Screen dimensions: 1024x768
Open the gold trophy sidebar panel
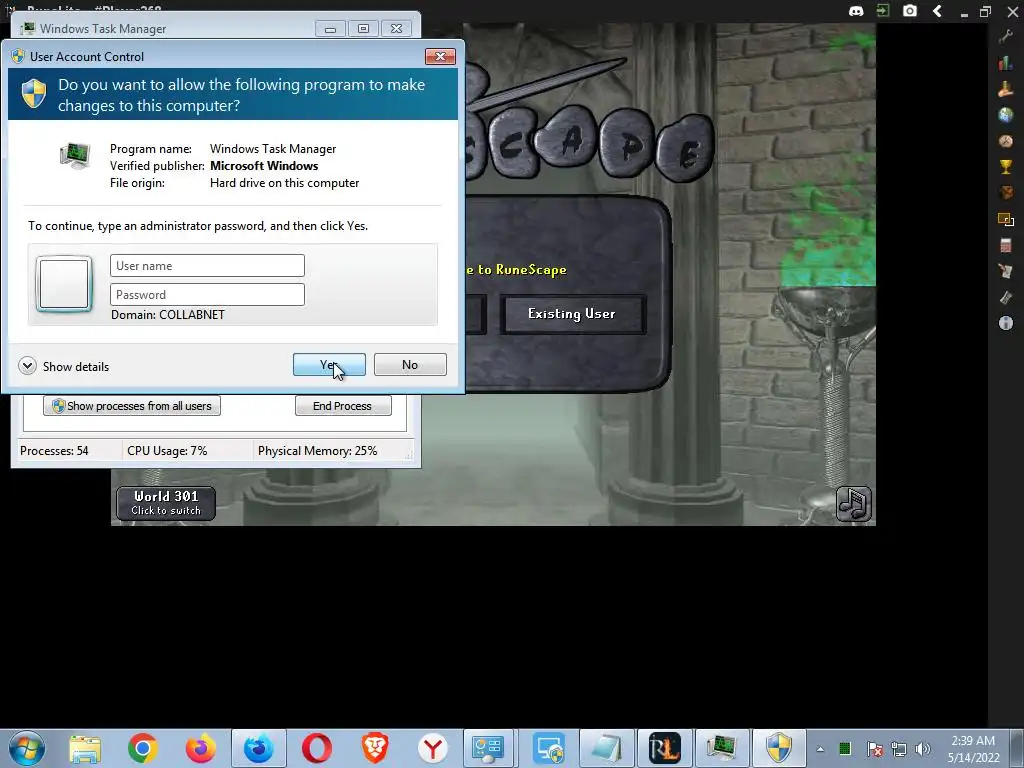(1006, 167)
